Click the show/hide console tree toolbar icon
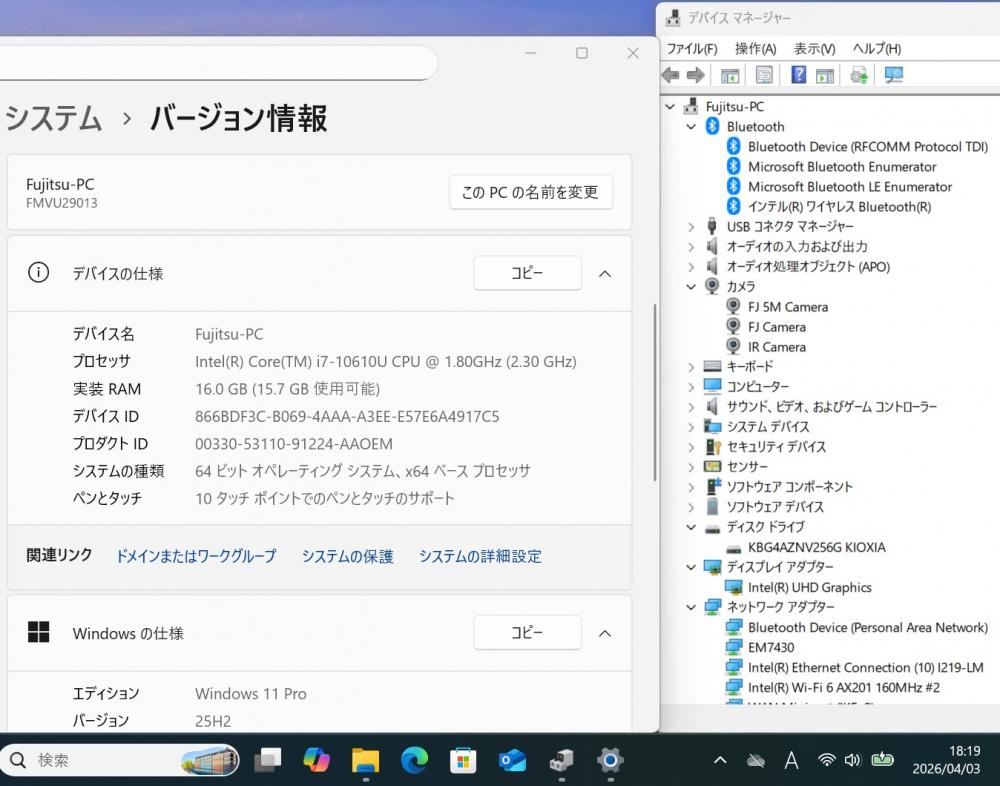This screenshot has width=1000, height=786. 730,75
